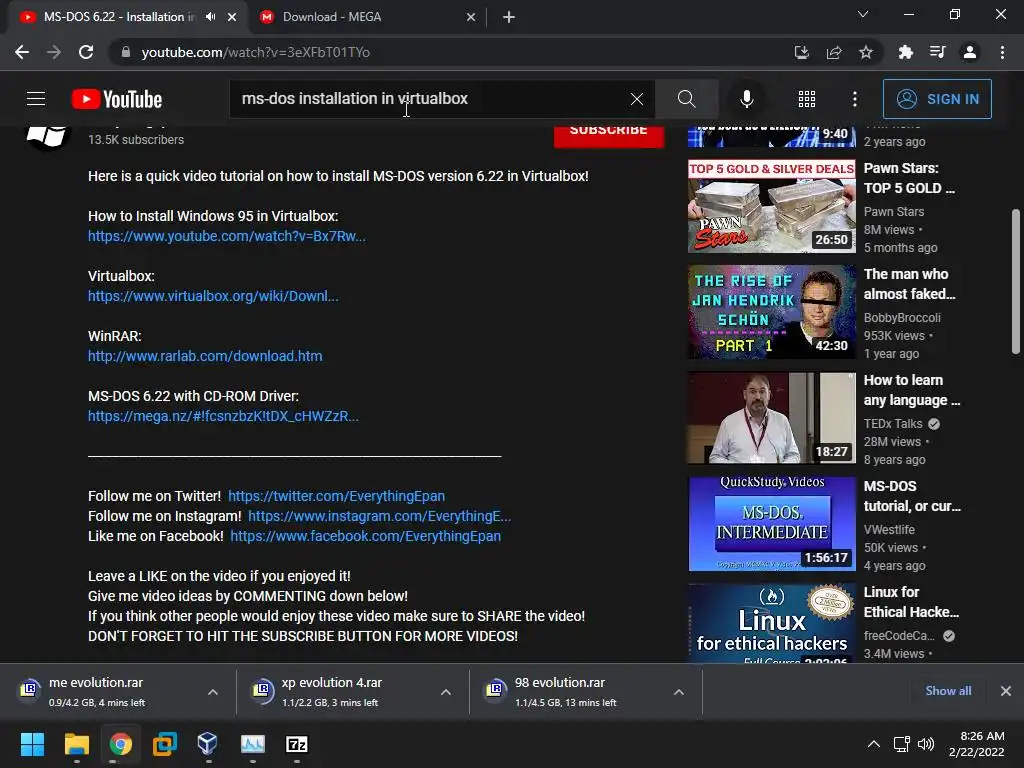Open the BobbyBroccoli channel name
The height and width of the screenshot is (768, 1024).
click(x=902, y=317)
